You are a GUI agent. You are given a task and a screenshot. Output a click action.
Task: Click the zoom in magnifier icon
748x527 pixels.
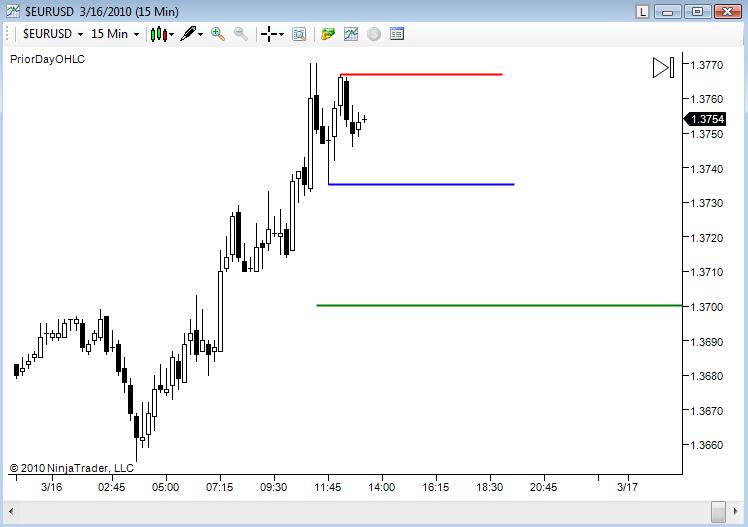pos(218,34)
